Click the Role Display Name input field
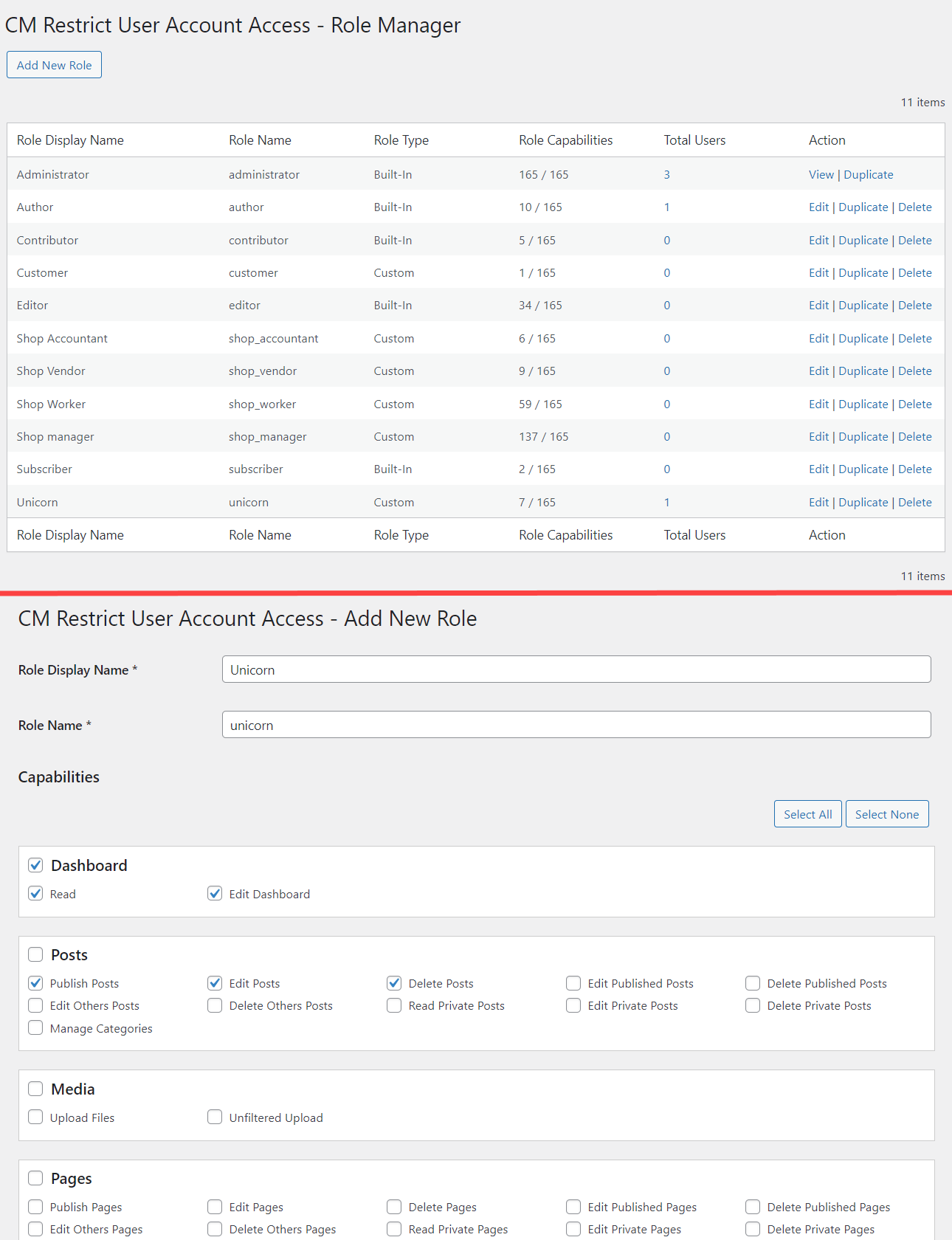 576,669
